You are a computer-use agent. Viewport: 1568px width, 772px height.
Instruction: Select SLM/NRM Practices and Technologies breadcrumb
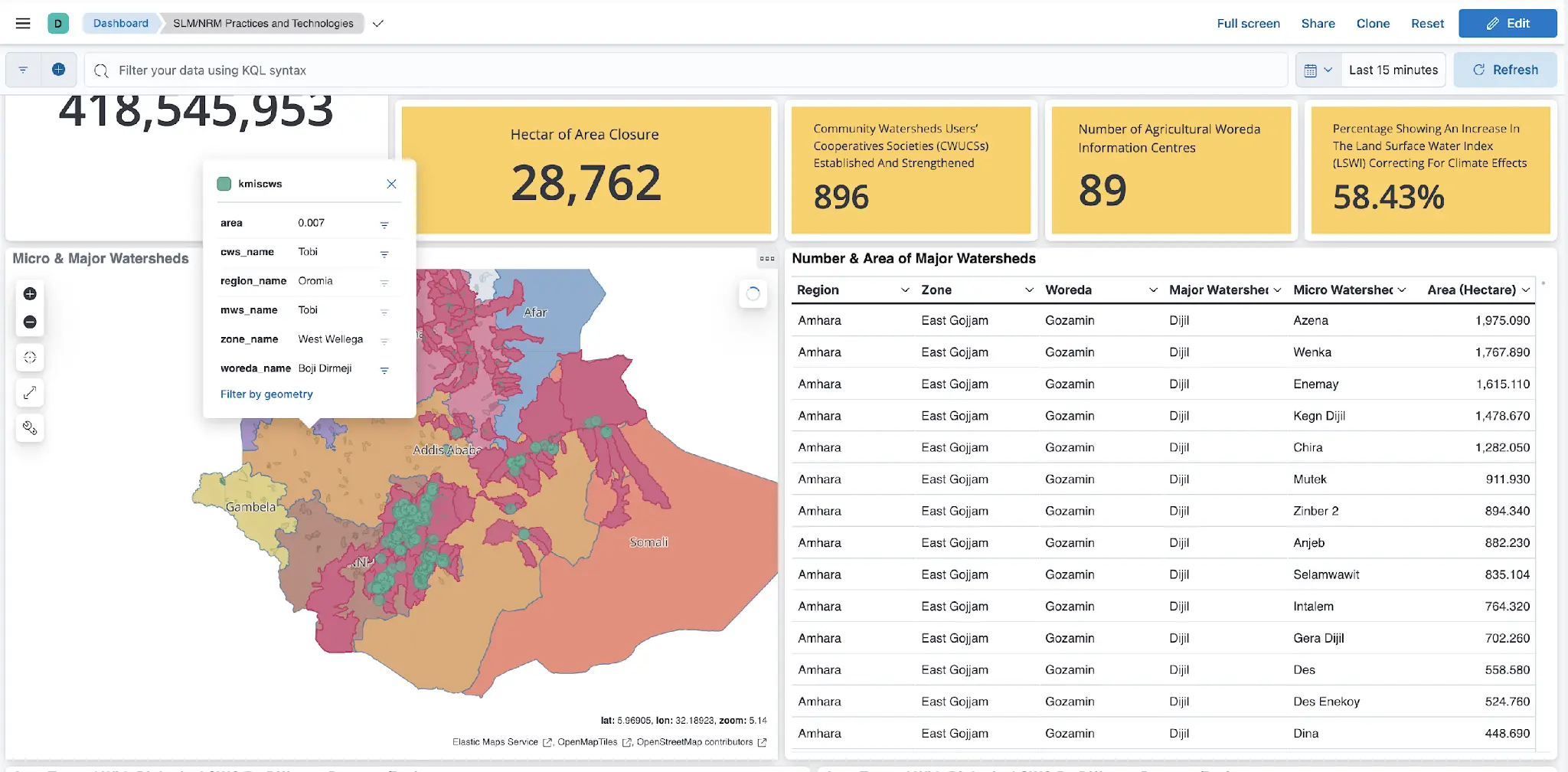pos(263,24)
